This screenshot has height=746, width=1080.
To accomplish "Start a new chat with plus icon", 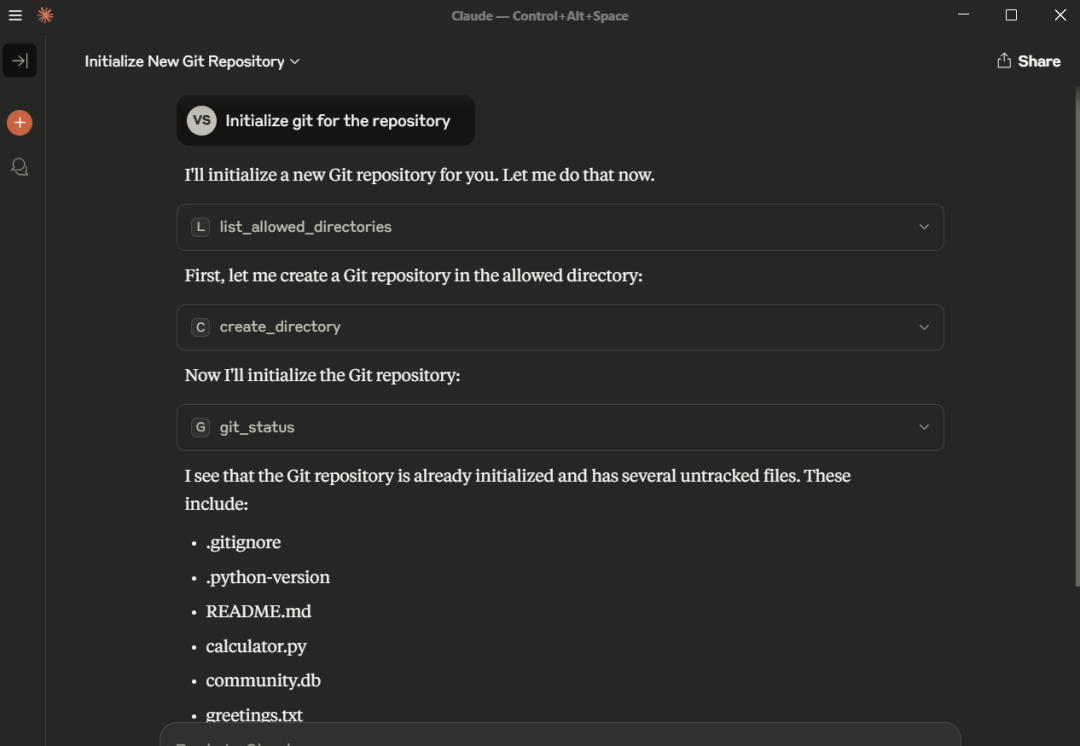I will point(19,123).
